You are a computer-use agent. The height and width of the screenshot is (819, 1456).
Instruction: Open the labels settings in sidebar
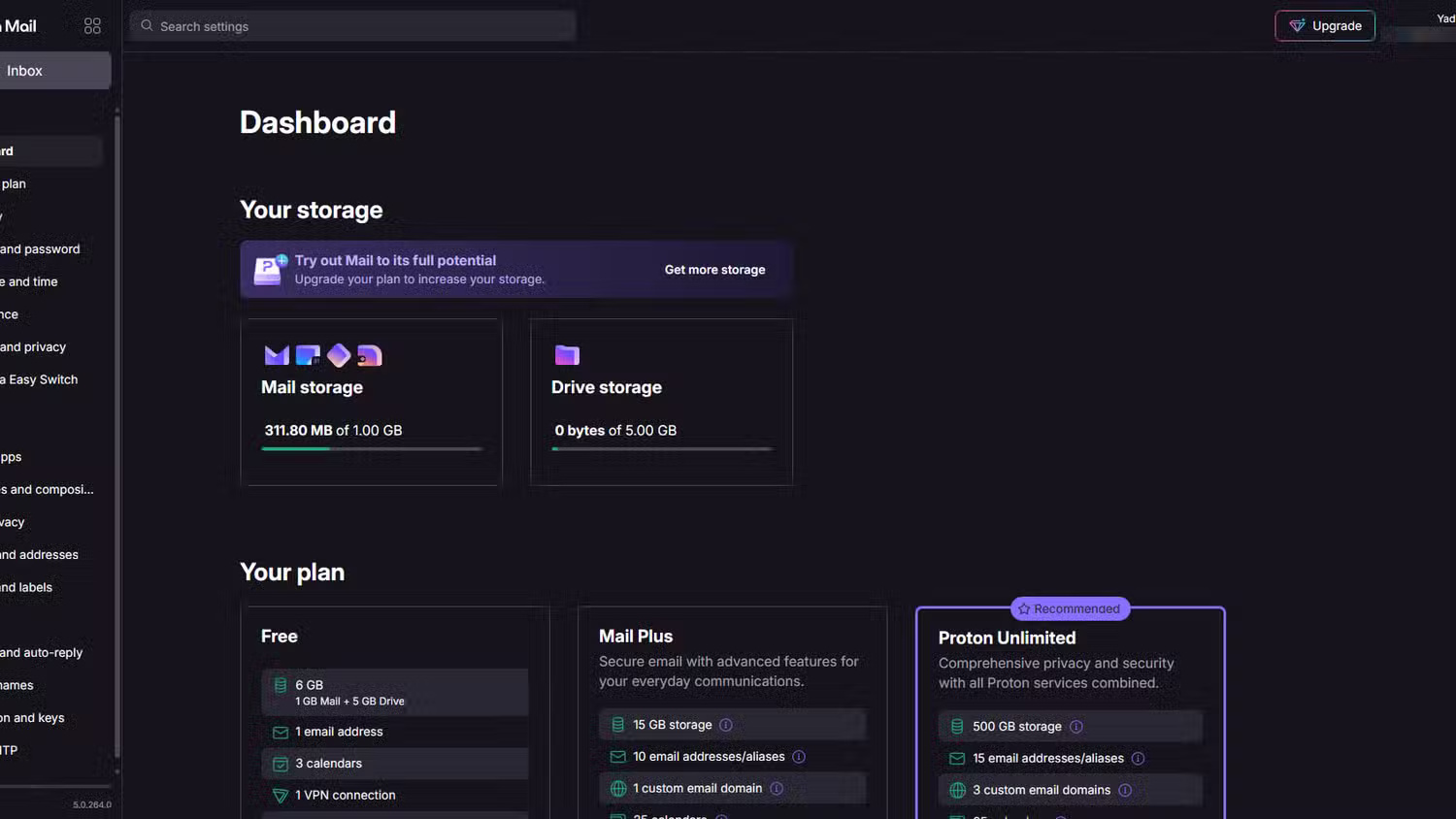(29, 587)
